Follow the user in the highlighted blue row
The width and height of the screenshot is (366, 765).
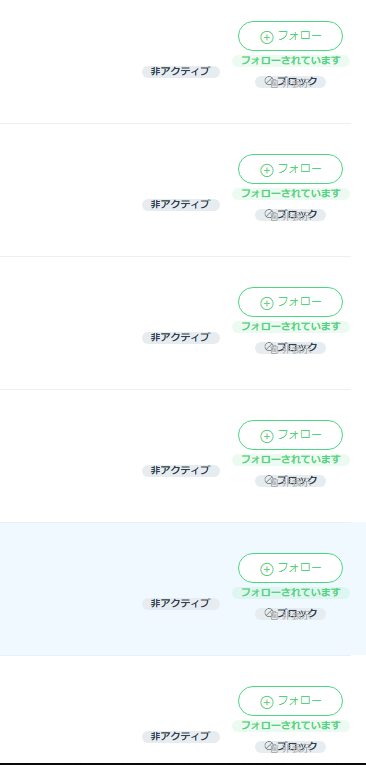(290, 568)
